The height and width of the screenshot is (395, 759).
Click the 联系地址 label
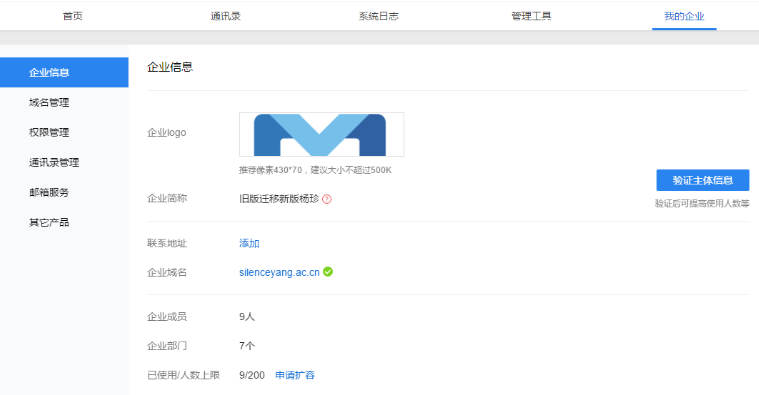(167, 243)
